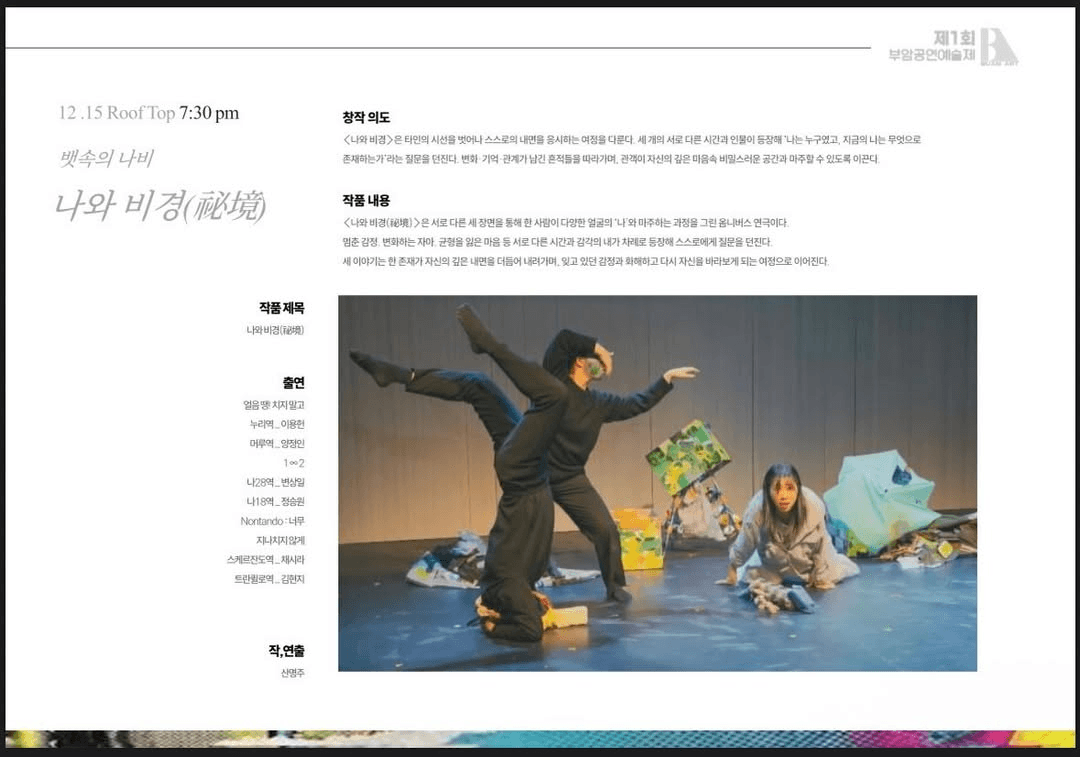This screenshot has width=1080, height=757.
Task: Click the green patterned box prop in photo
Action: pos(687,458)
